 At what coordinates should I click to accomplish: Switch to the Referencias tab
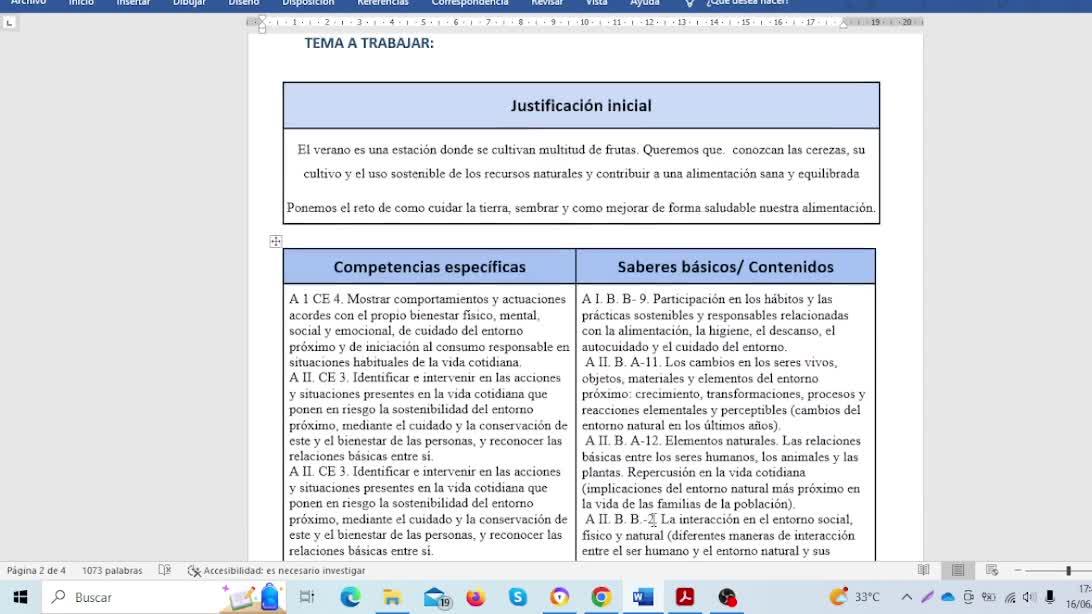[382, 3]
